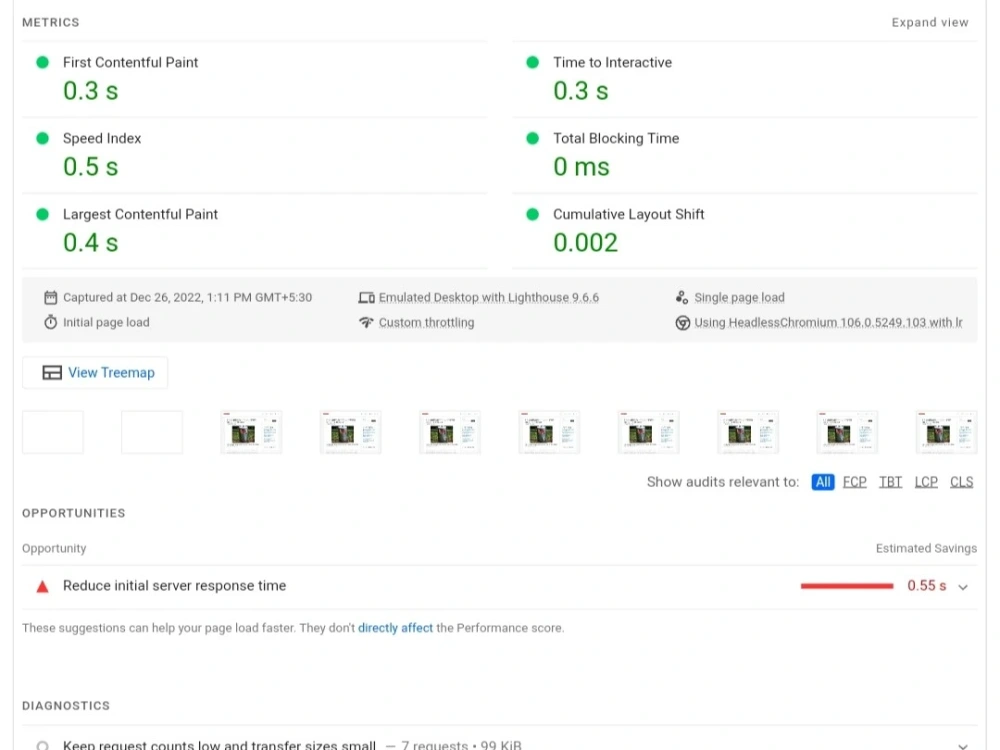Open the fourth filmstrip thumbnail

(351, 432)
